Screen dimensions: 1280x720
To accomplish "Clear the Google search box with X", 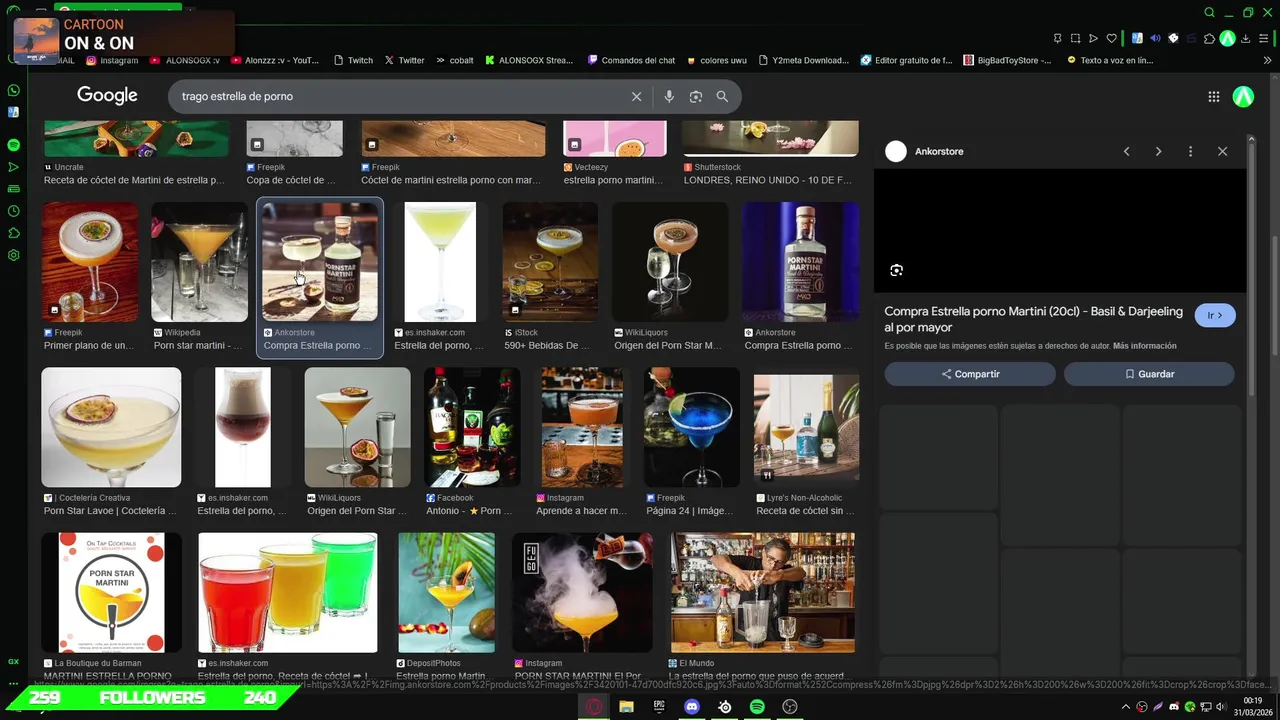I will tap(636, 97).
